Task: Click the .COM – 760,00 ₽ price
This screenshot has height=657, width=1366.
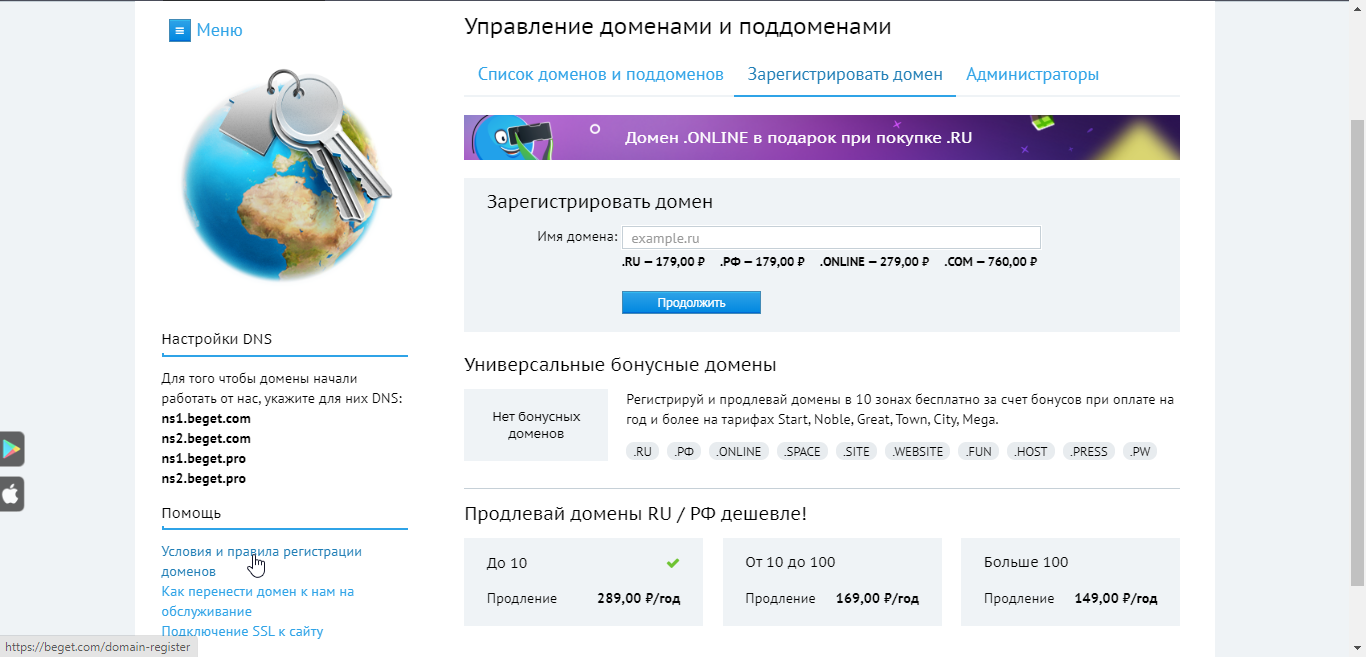Action: (x=990, y=262)
